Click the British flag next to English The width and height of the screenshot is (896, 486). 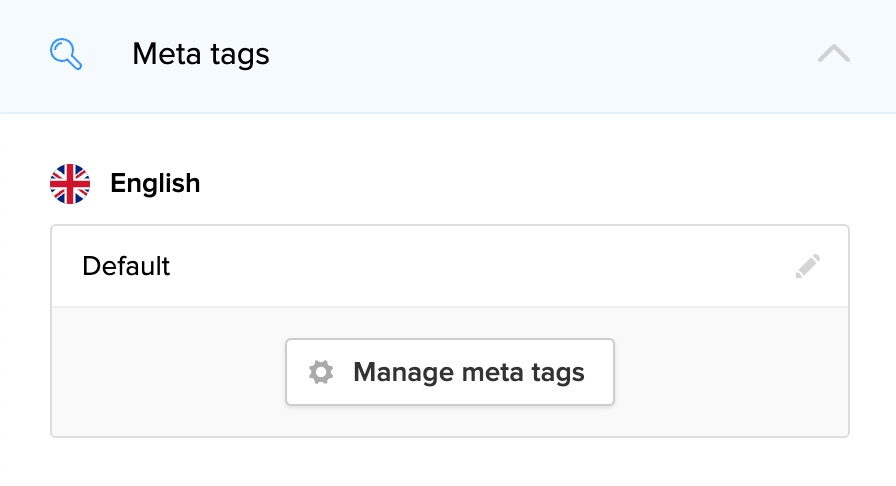(x=70, y=184)
